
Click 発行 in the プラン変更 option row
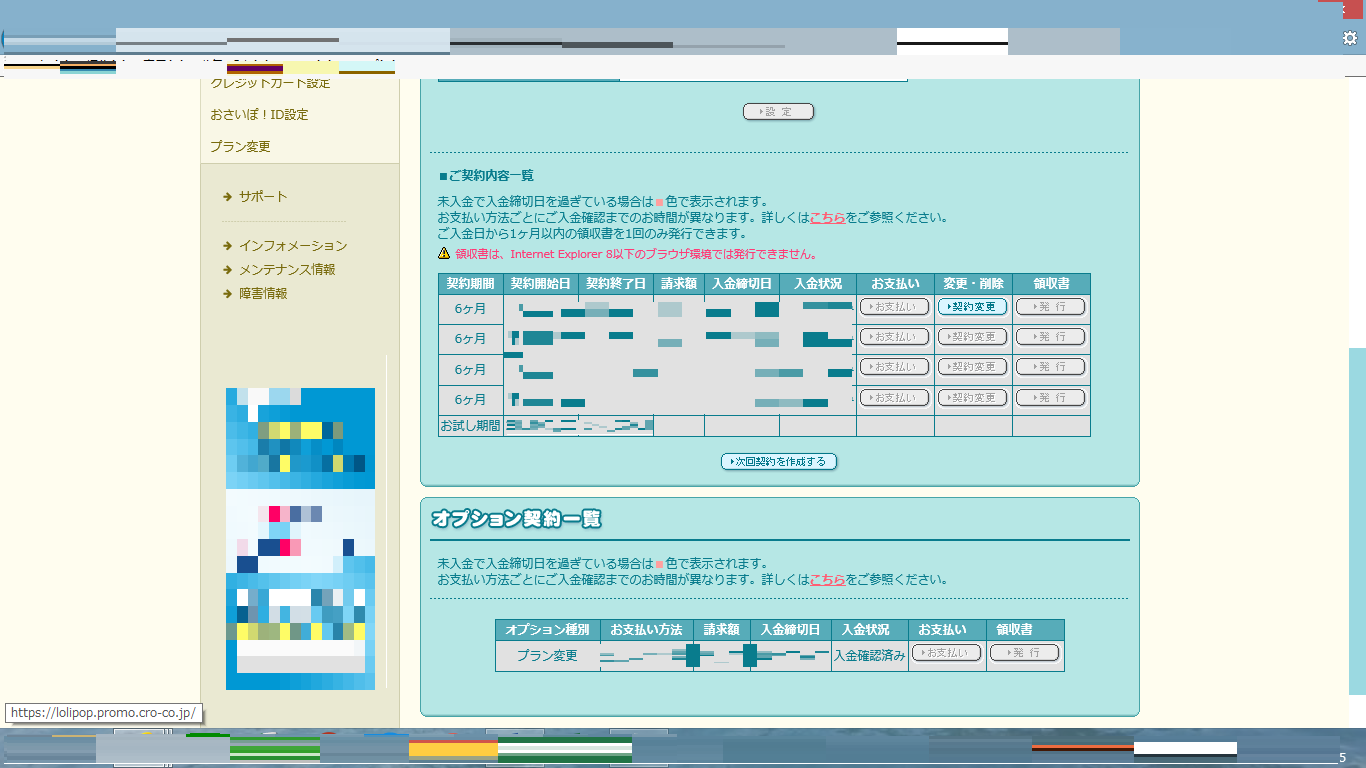tap(1024, 652)
